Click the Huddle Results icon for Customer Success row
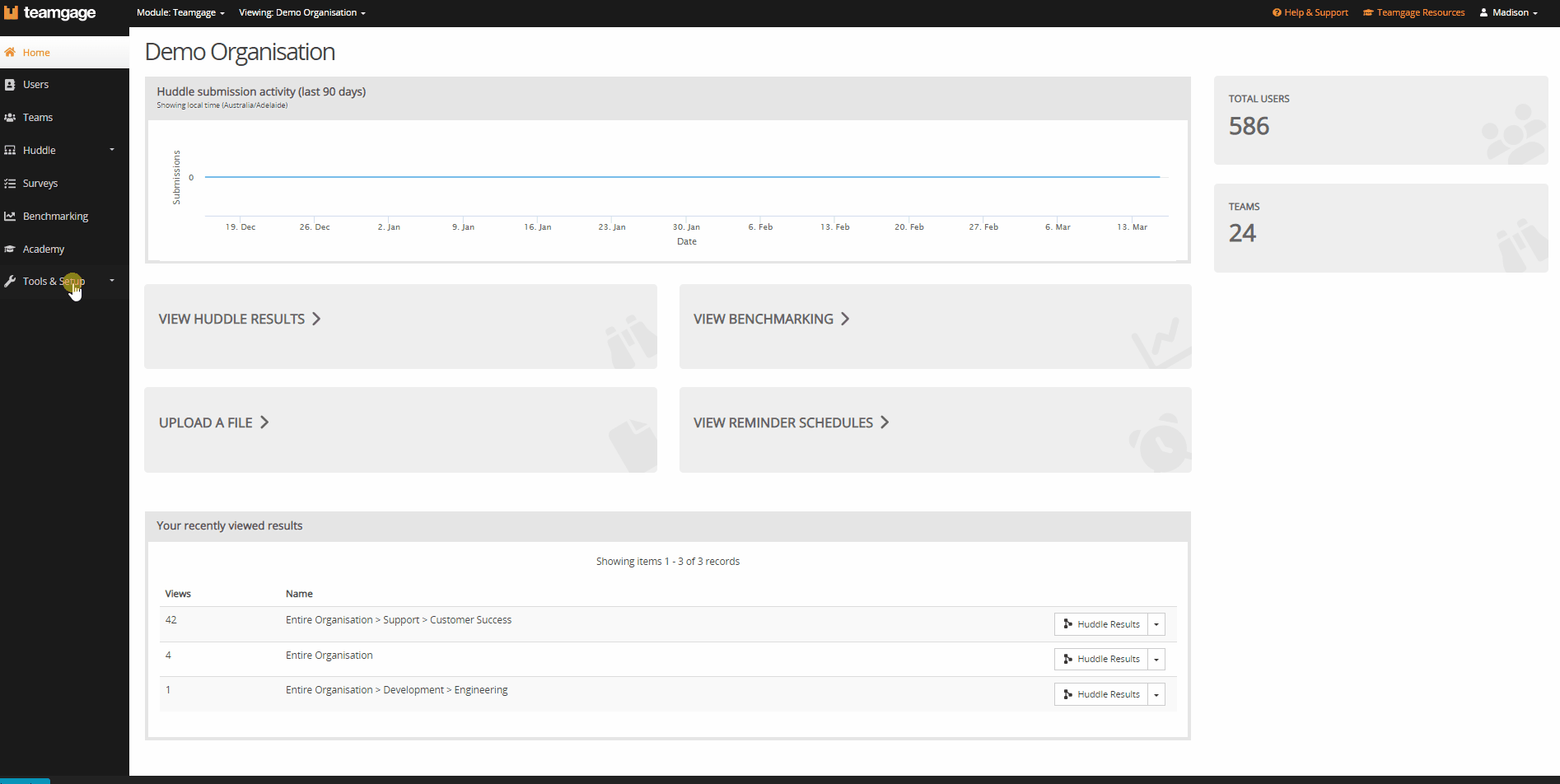Viewport: 1560px width, 784px height. click(1068, 624)
